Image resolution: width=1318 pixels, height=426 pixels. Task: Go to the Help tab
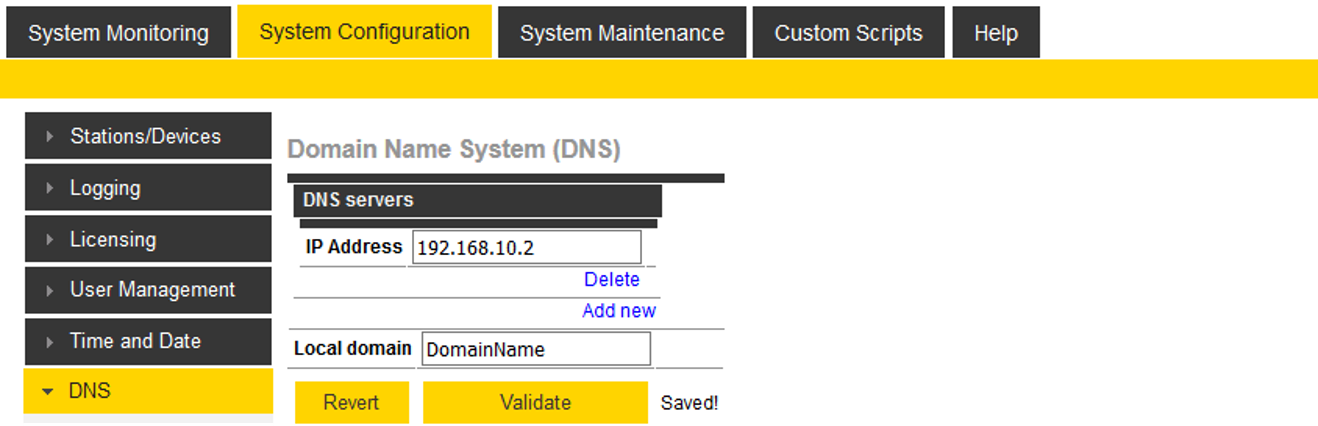pos(995,33)
